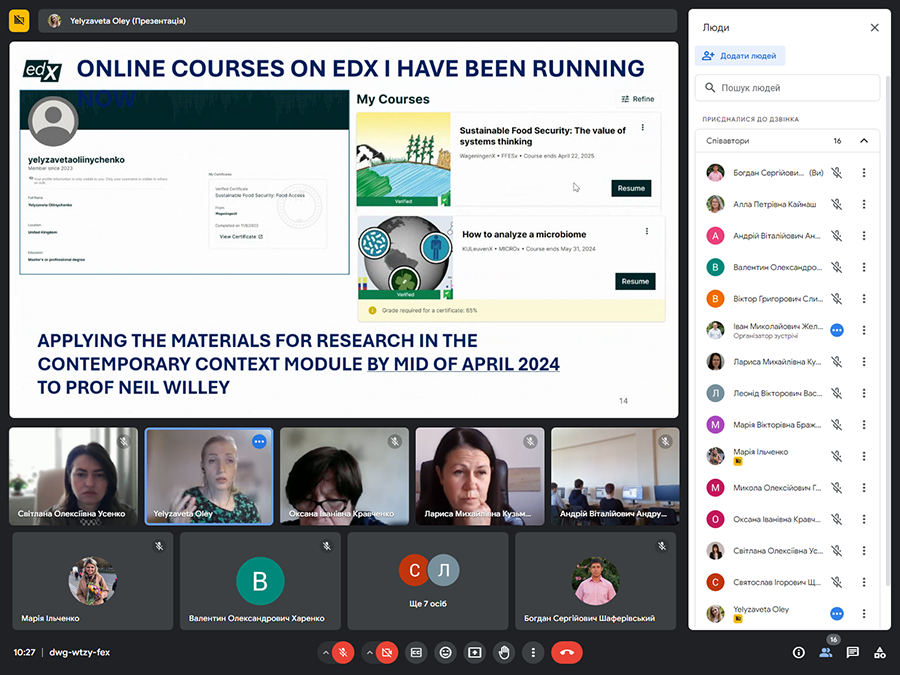Toggle the microphone mute button in call bar

[343, 653]
